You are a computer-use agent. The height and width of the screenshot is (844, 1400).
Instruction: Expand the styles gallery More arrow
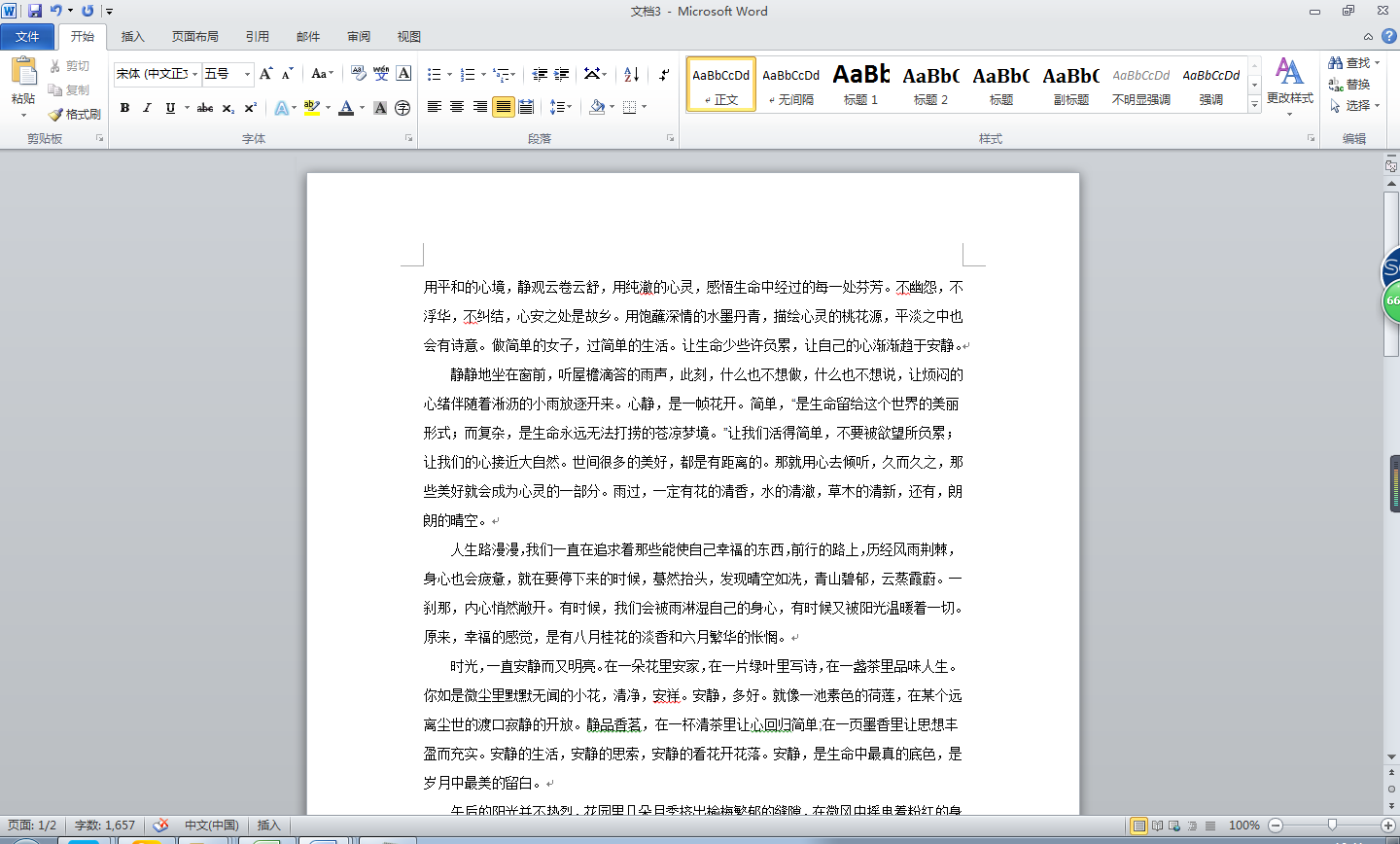tap(1254, 103)
